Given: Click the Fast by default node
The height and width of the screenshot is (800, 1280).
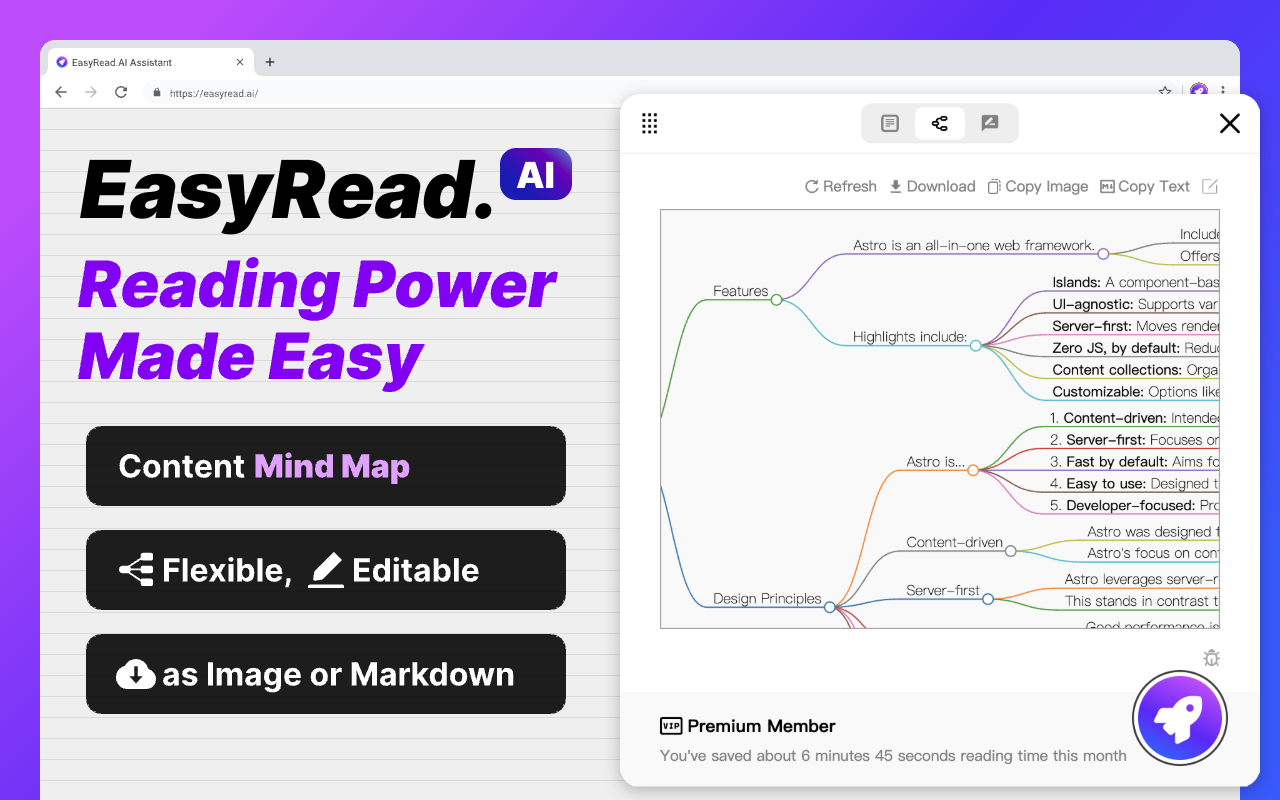Looking at the screenshot, I should point(1134,462).
